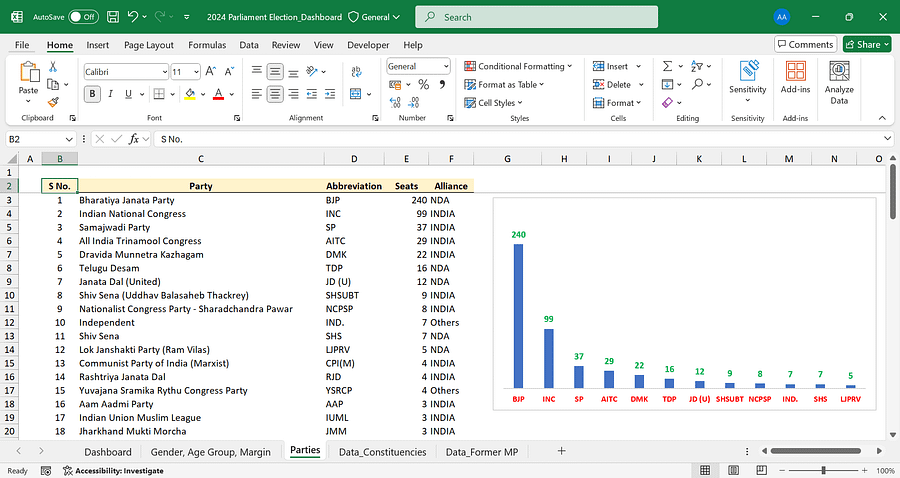This screenshot has height=478, width=900.
Task: Click the zoom slider handle
Action: (x=824, y=470)
